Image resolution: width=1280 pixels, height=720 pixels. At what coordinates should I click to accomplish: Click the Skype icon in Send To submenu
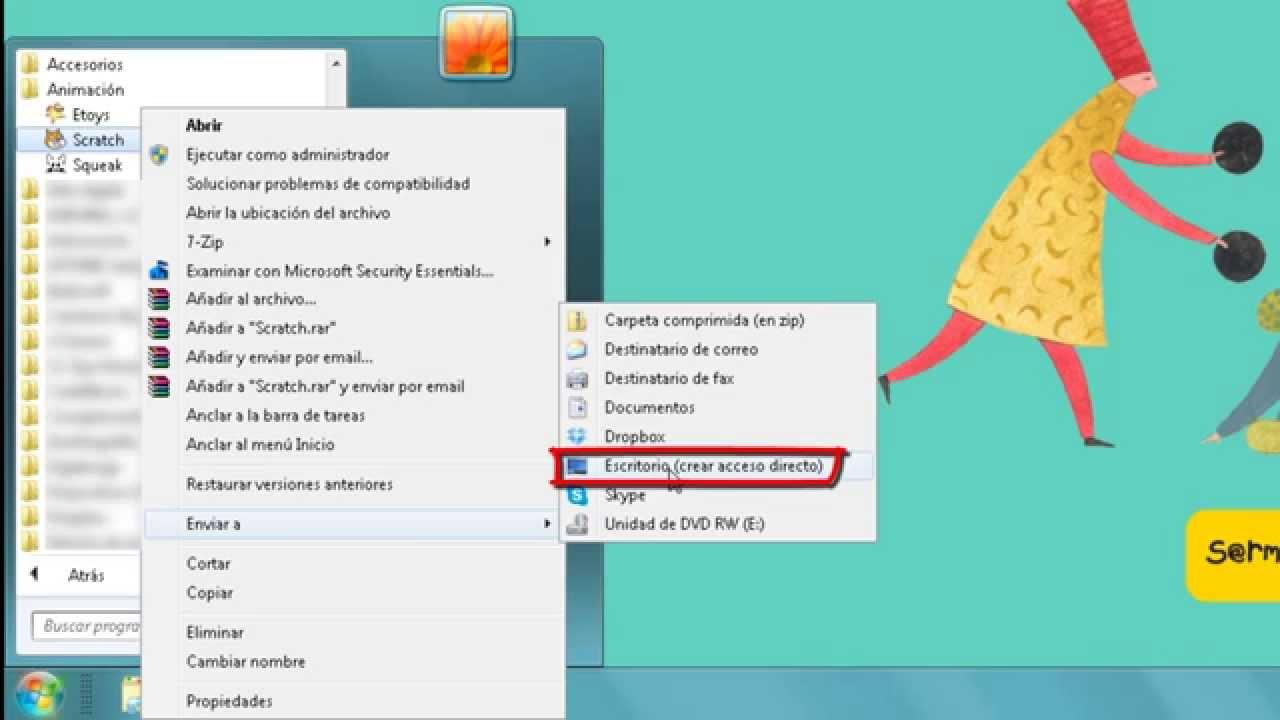[x=577, y=495]
